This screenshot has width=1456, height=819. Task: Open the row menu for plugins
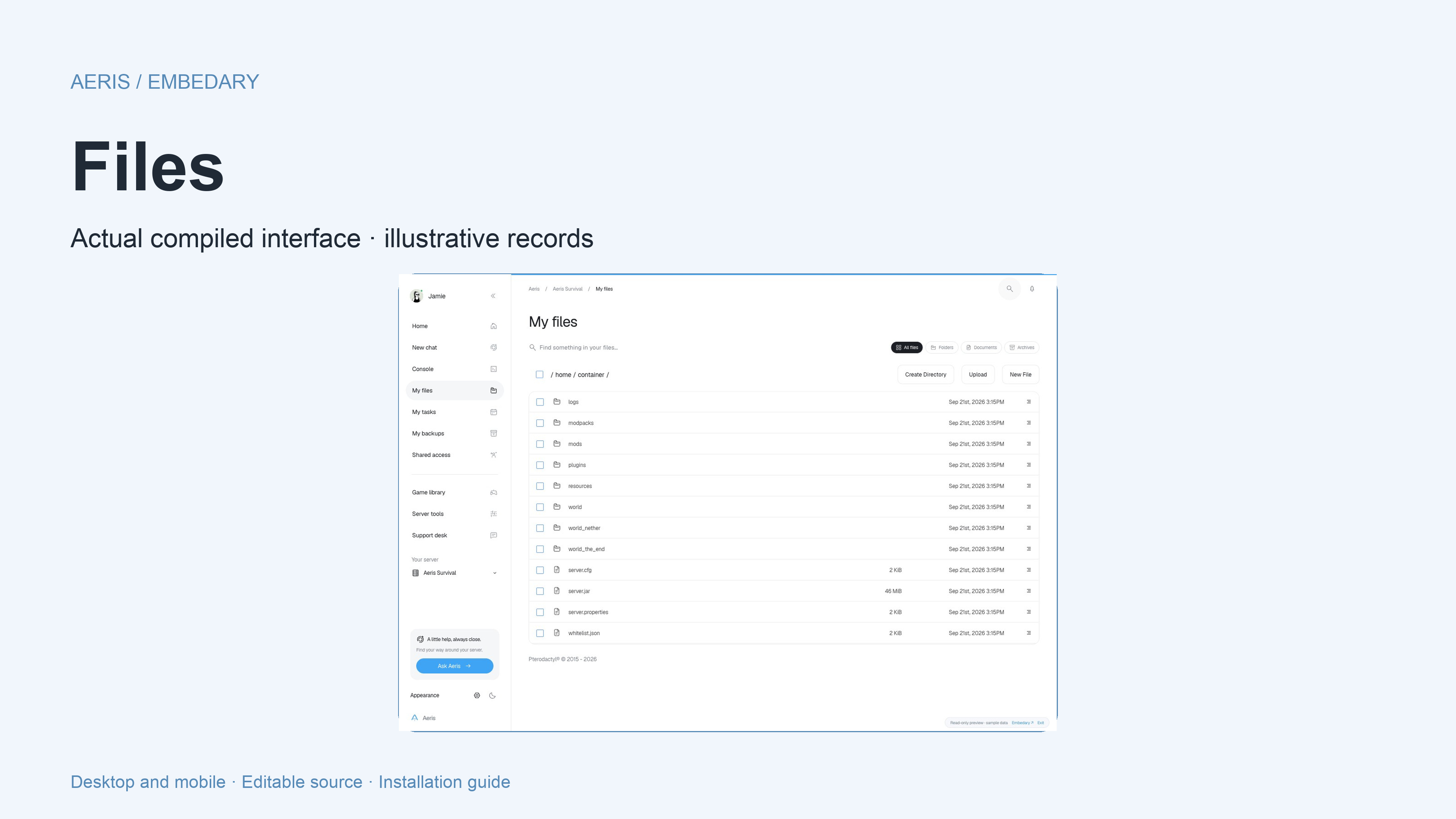[x=1029, y=464]
